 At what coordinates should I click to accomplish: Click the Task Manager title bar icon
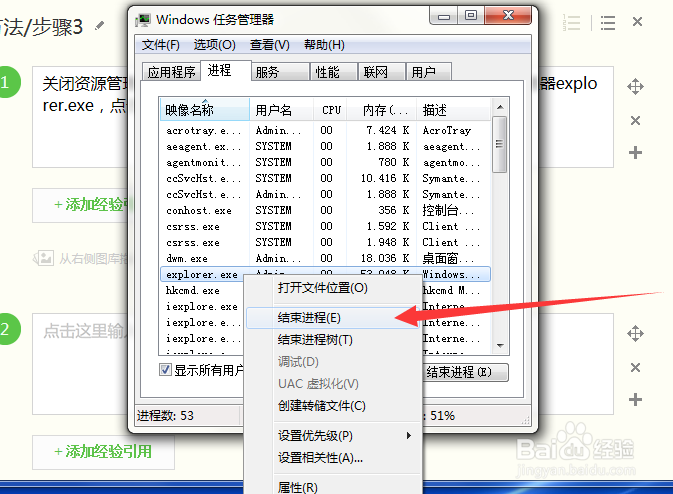143,20
